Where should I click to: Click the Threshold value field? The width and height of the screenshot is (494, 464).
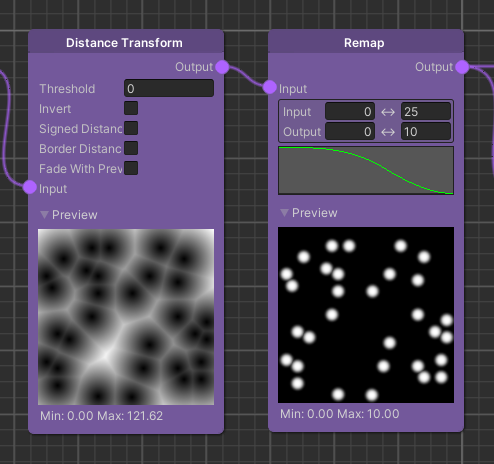[x=169, y=88]
